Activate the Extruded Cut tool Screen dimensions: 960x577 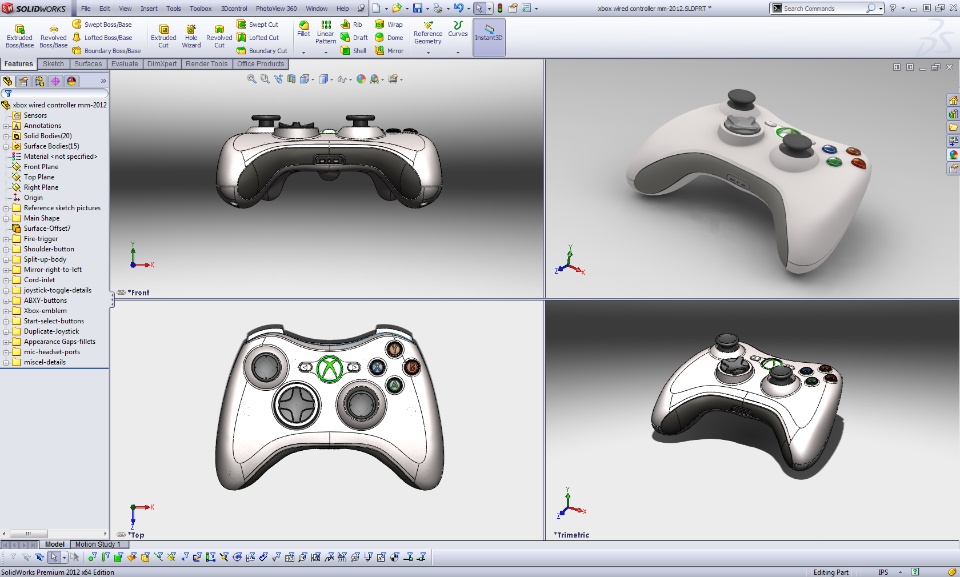click(x=163, y=36)
